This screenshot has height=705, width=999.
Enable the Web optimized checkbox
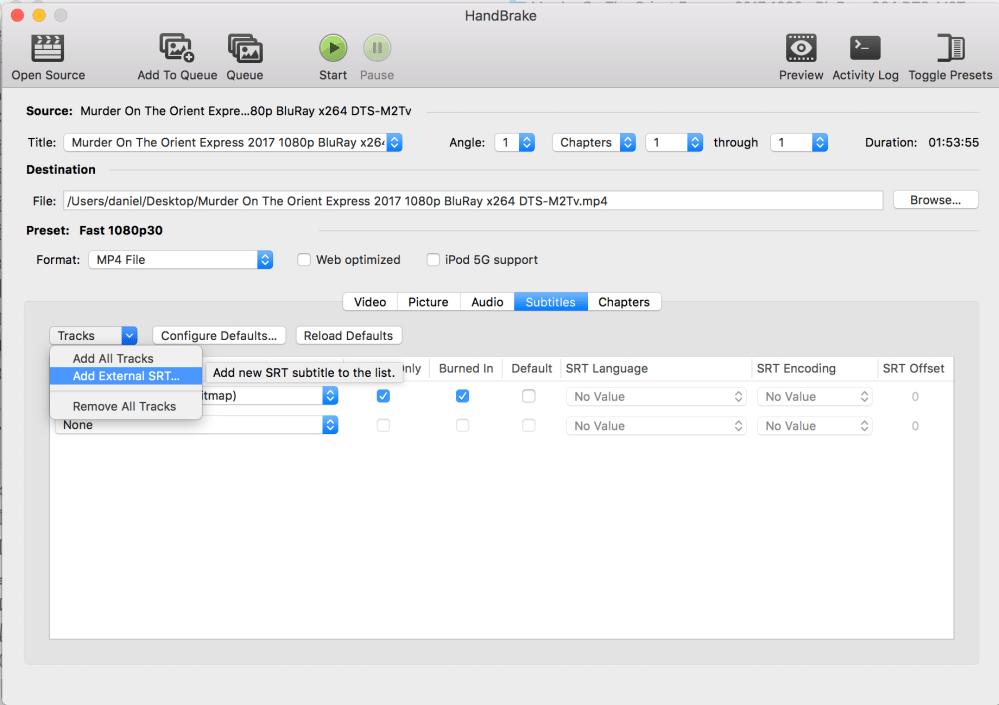pyautogui.click(x=304, y=260)
